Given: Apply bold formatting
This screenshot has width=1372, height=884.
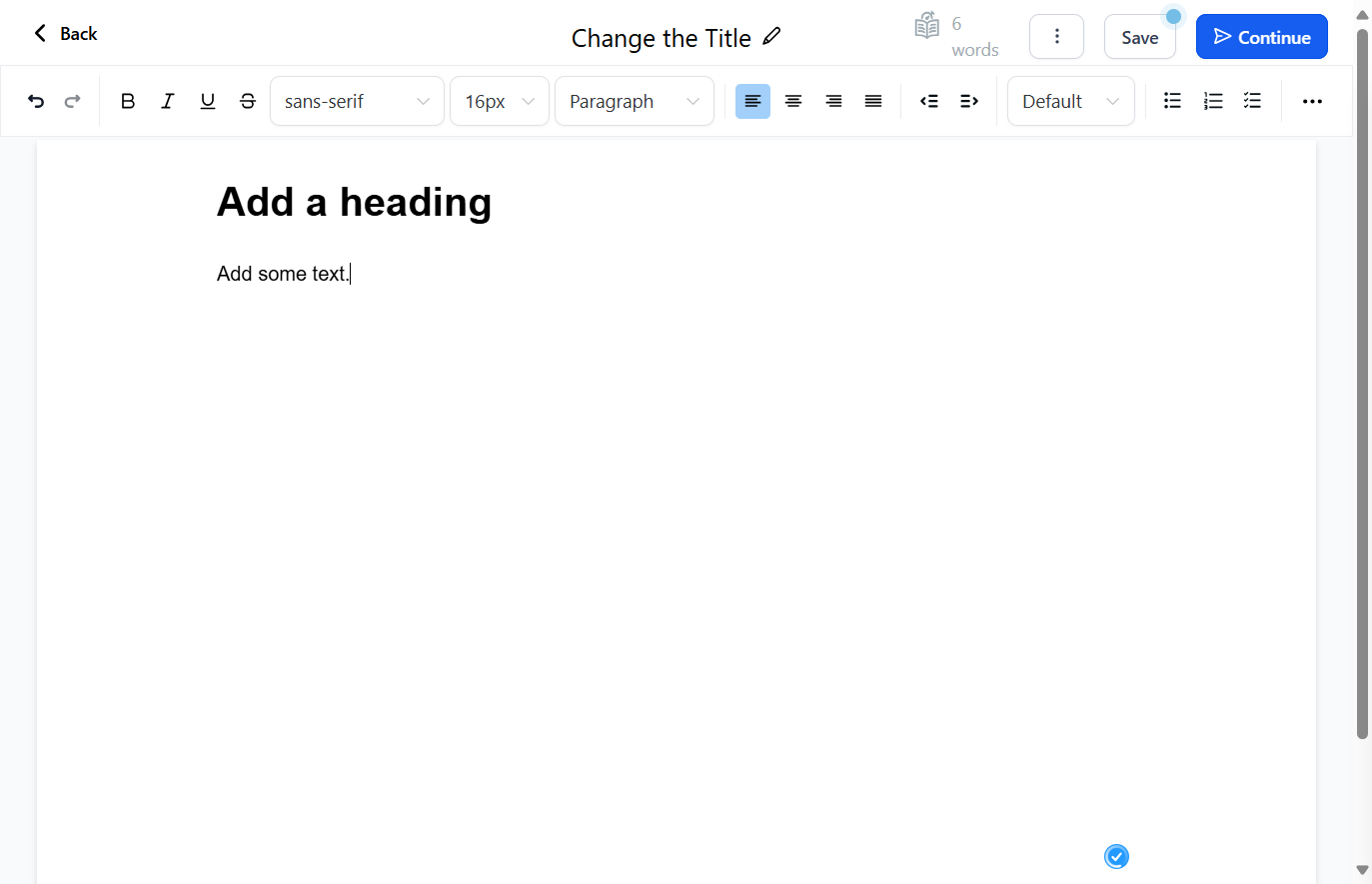Looking at the screenshot, I should pos(128,101).
